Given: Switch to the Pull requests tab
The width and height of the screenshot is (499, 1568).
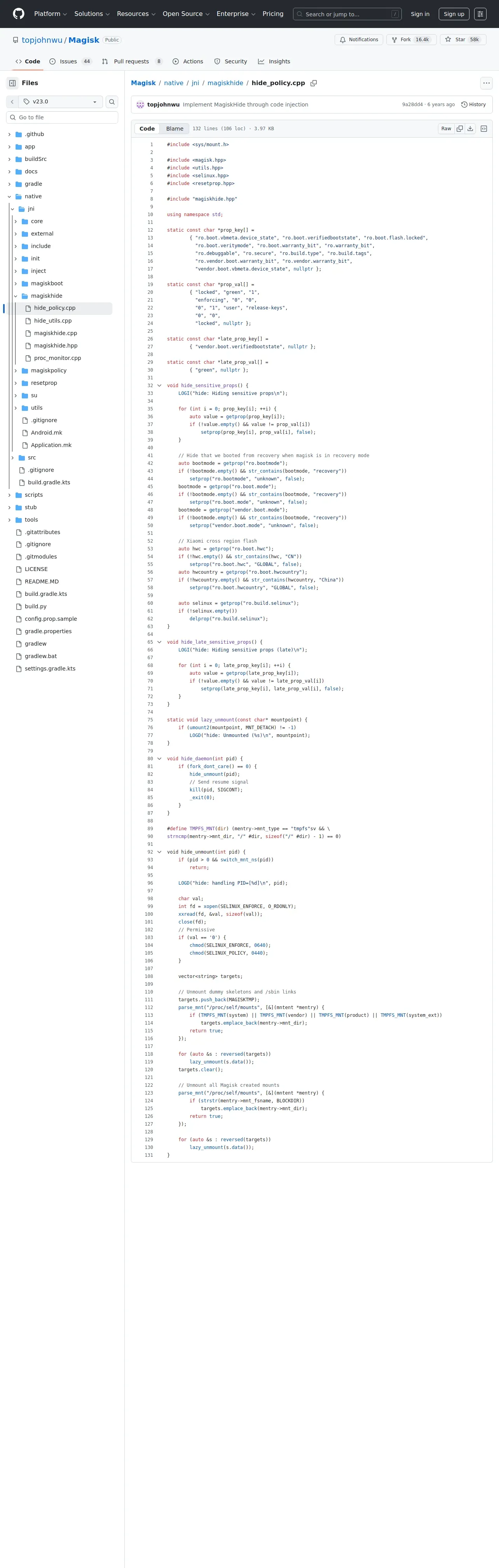Looking at the screenshot, I should pyautogui.click(x=132, y=61).
